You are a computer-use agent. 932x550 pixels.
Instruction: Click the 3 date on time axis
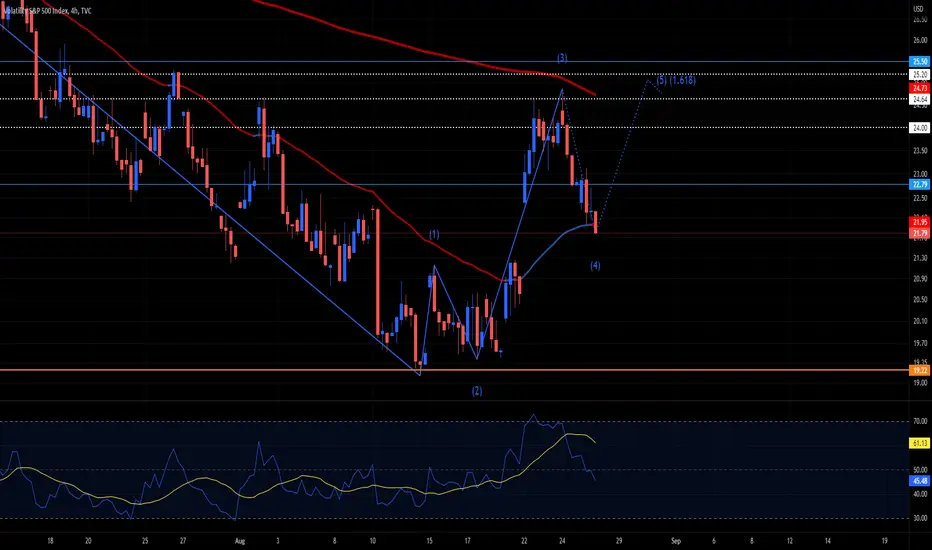click(x=278, y=541)
